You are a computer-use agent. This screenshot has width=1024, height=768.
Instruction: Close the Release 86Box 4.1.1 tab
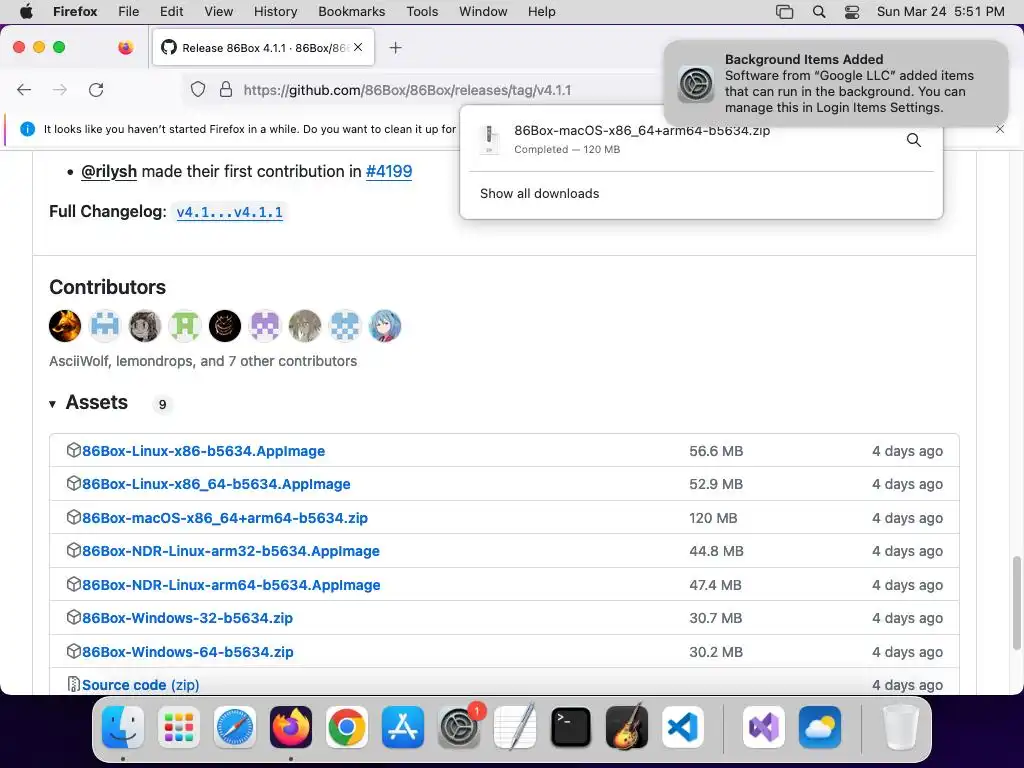[358, 48]
